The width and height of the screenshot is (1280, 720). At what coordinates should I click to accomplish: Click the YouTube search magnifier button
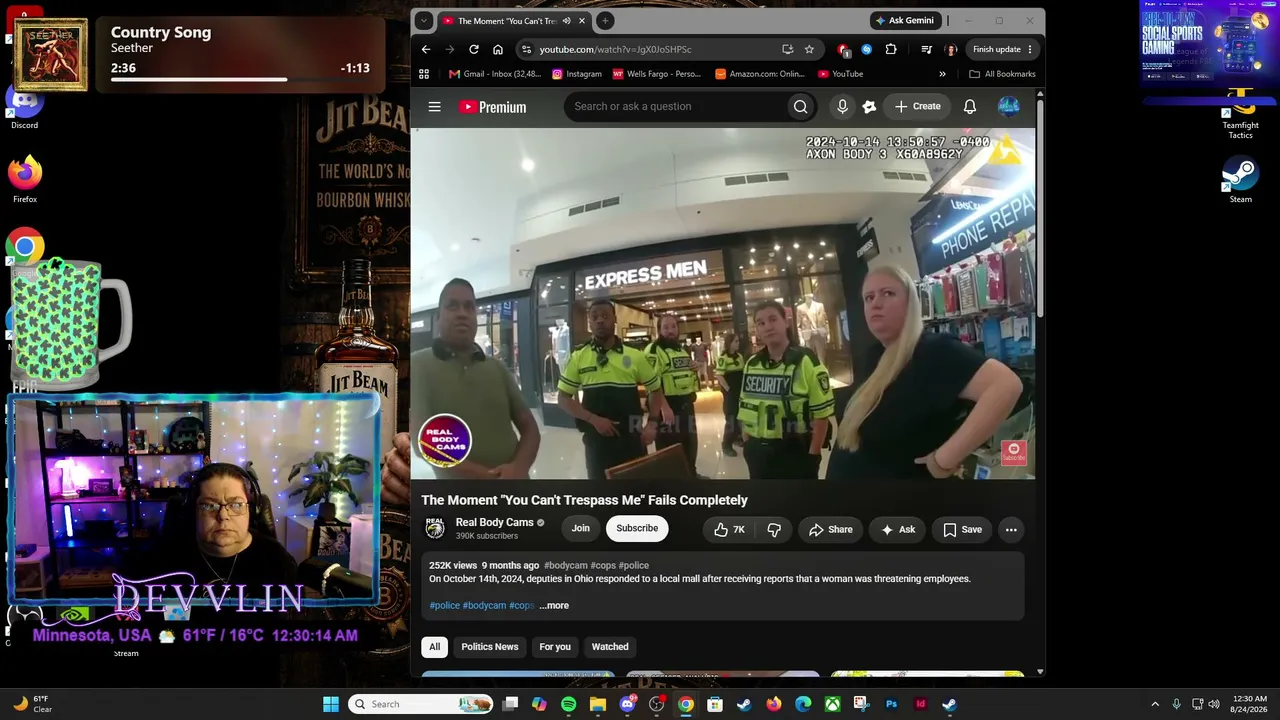800,106
